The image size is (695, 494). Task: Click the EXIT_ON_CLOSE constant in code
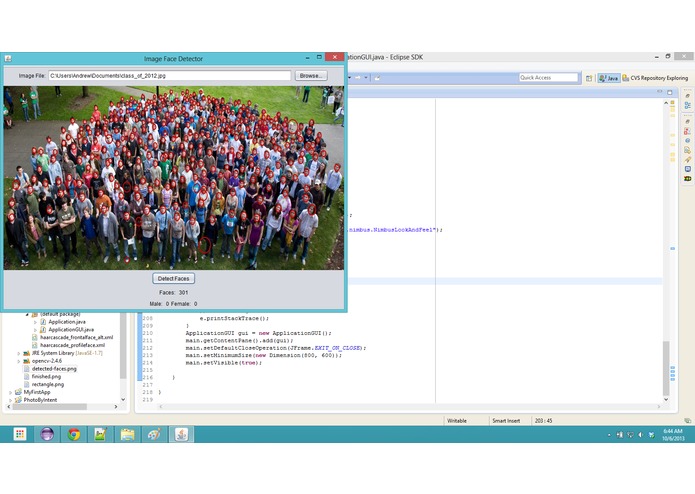coord(338,348)
